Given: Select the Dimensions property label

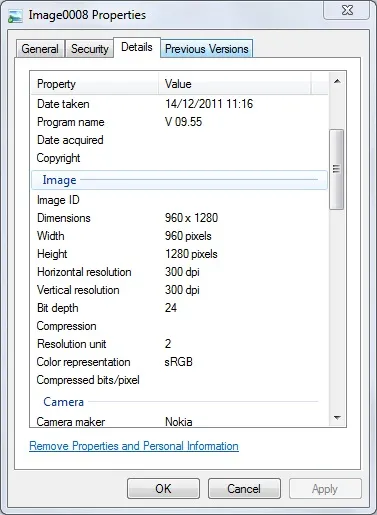Looking at the screenshot, I should pyautogui.click(x=64, y=218).
